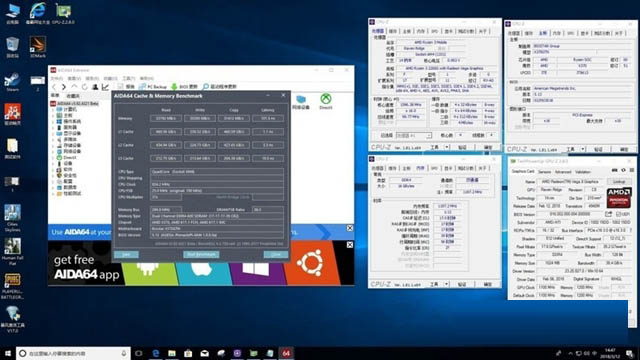640x360 pixels.
Task: Switch to Validation tab in GPU-Z
Action: [582, 172]
